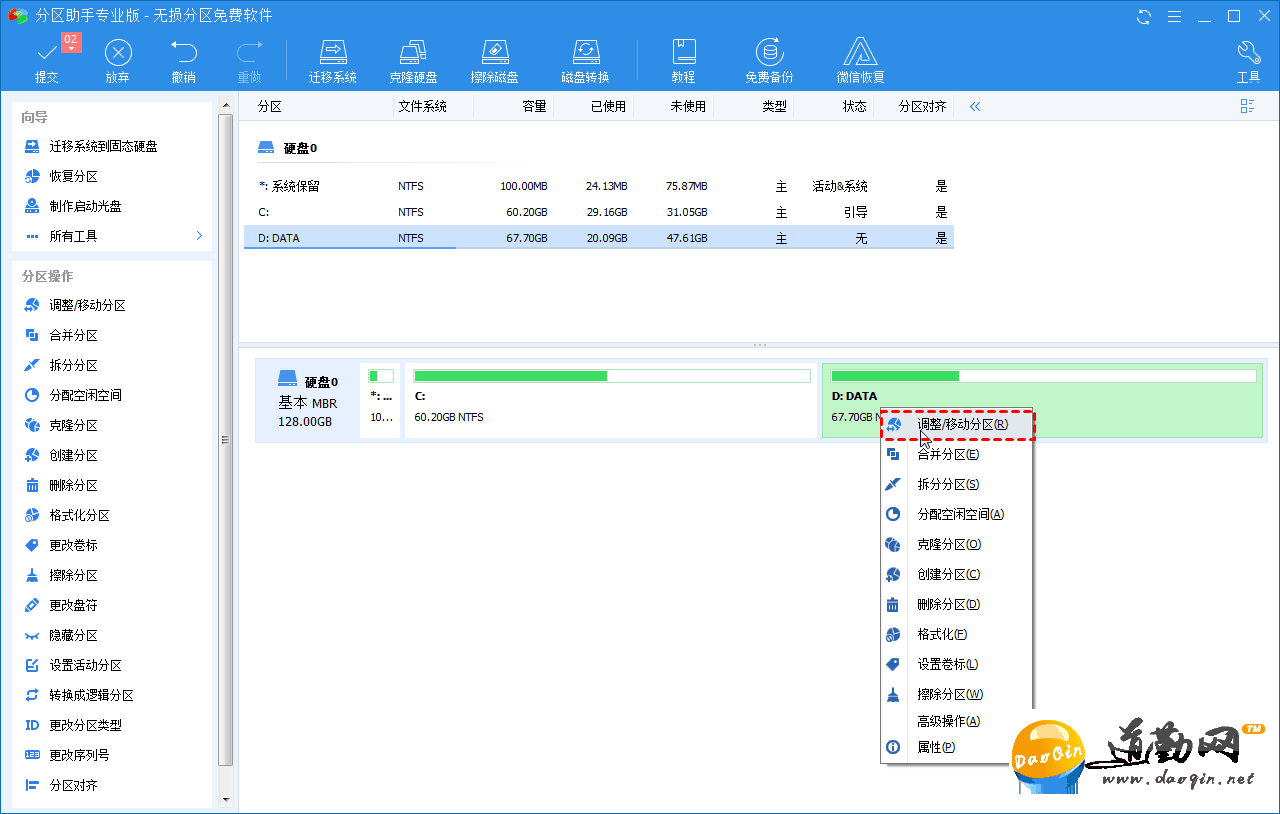The image size is (1280, 814).
Task: Open the 免费备份 toolbar icon
Action: tap(769, 62)
